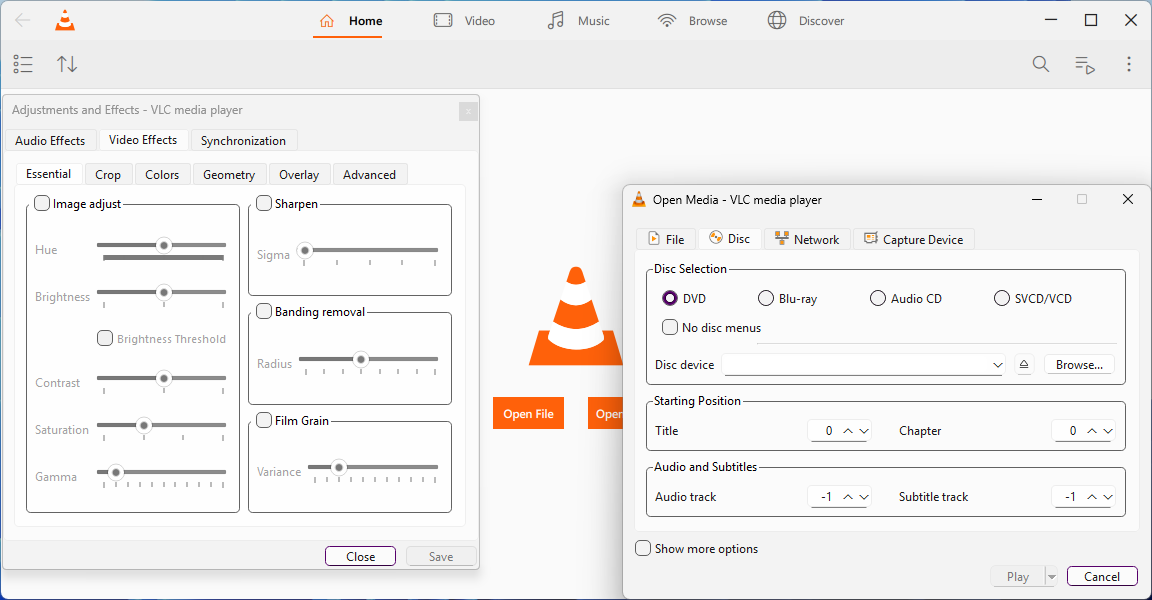The height and width of the screenshot is (600, 1152).
Task: Open the Colors tab
Action: [162, 174]
